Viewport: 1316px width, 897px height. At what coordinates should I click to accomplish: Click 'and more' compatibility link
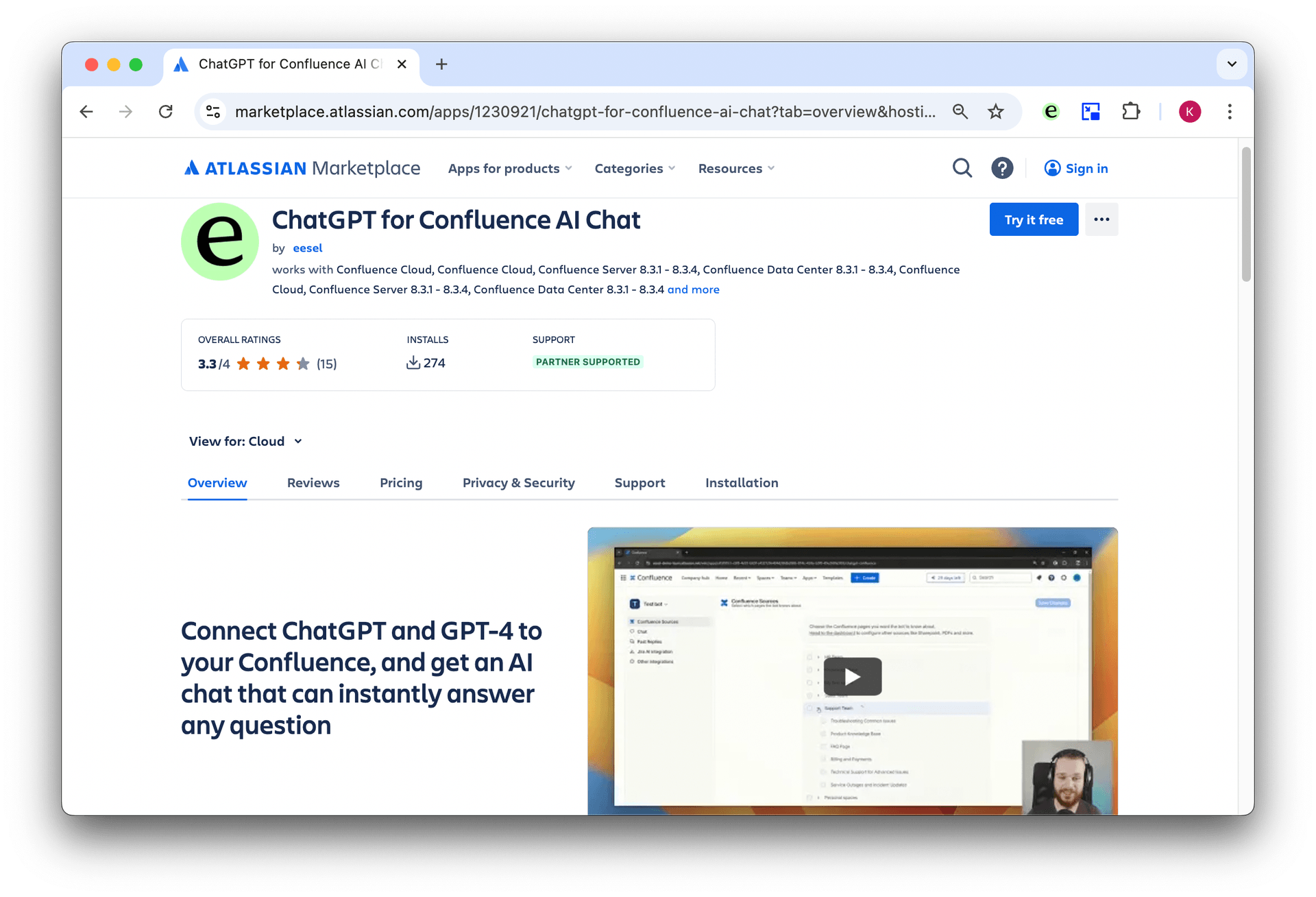(694, 290)
